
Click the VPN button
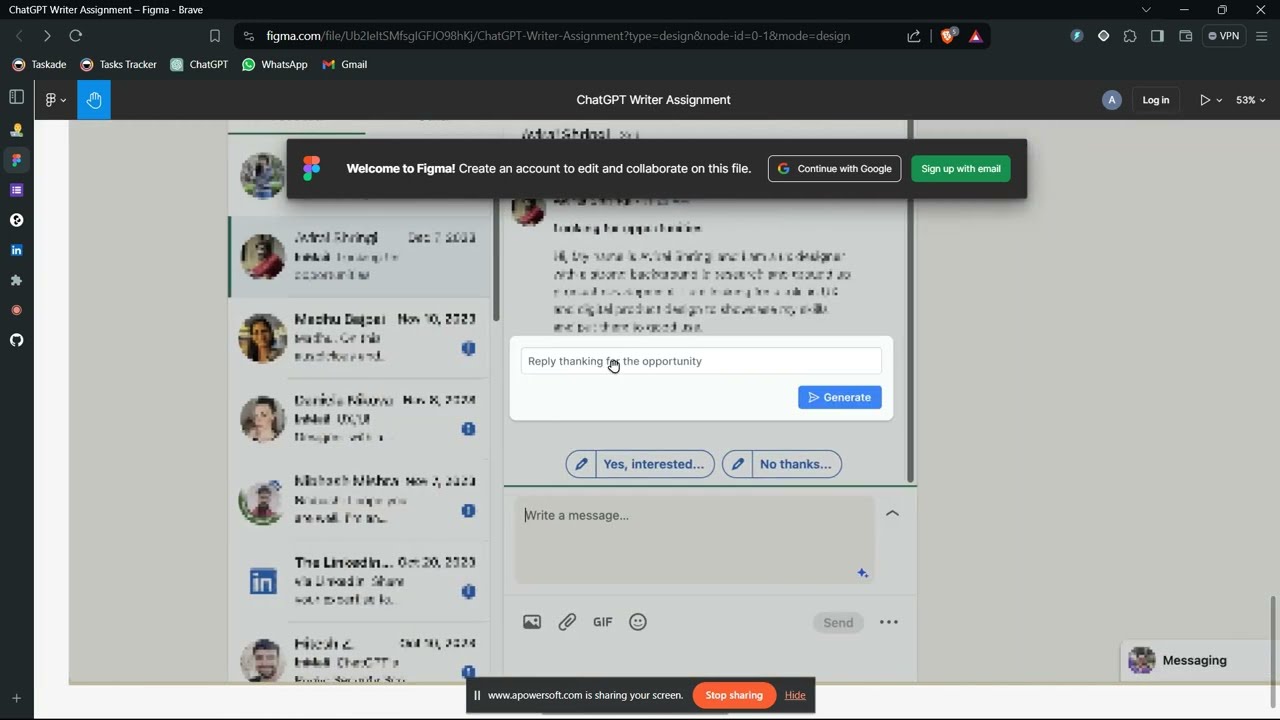(1224, 36)
